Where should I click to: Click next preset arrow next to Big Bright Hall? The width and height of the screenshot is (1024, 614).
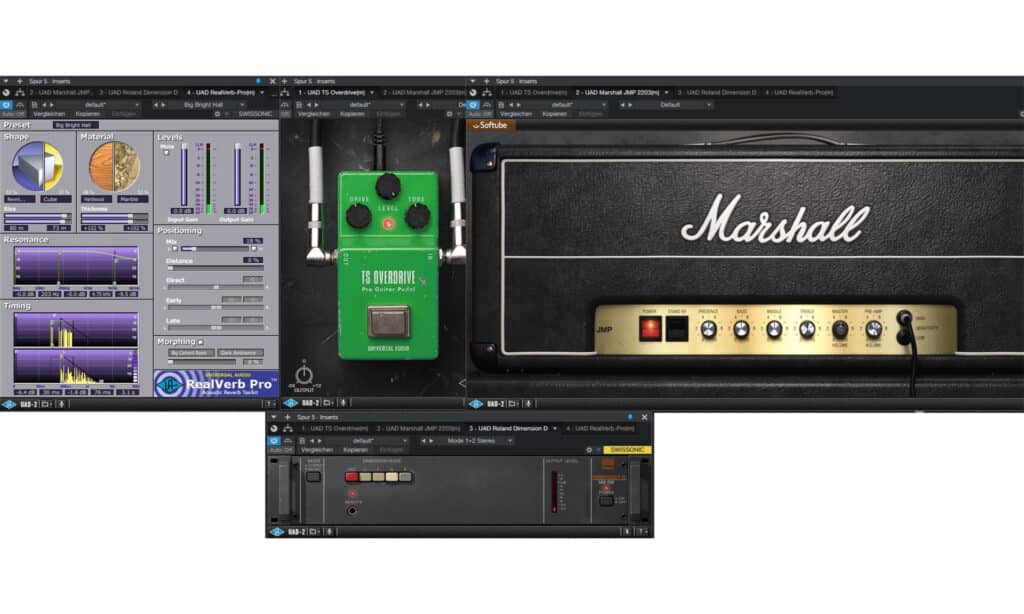[x=163, y=105]
